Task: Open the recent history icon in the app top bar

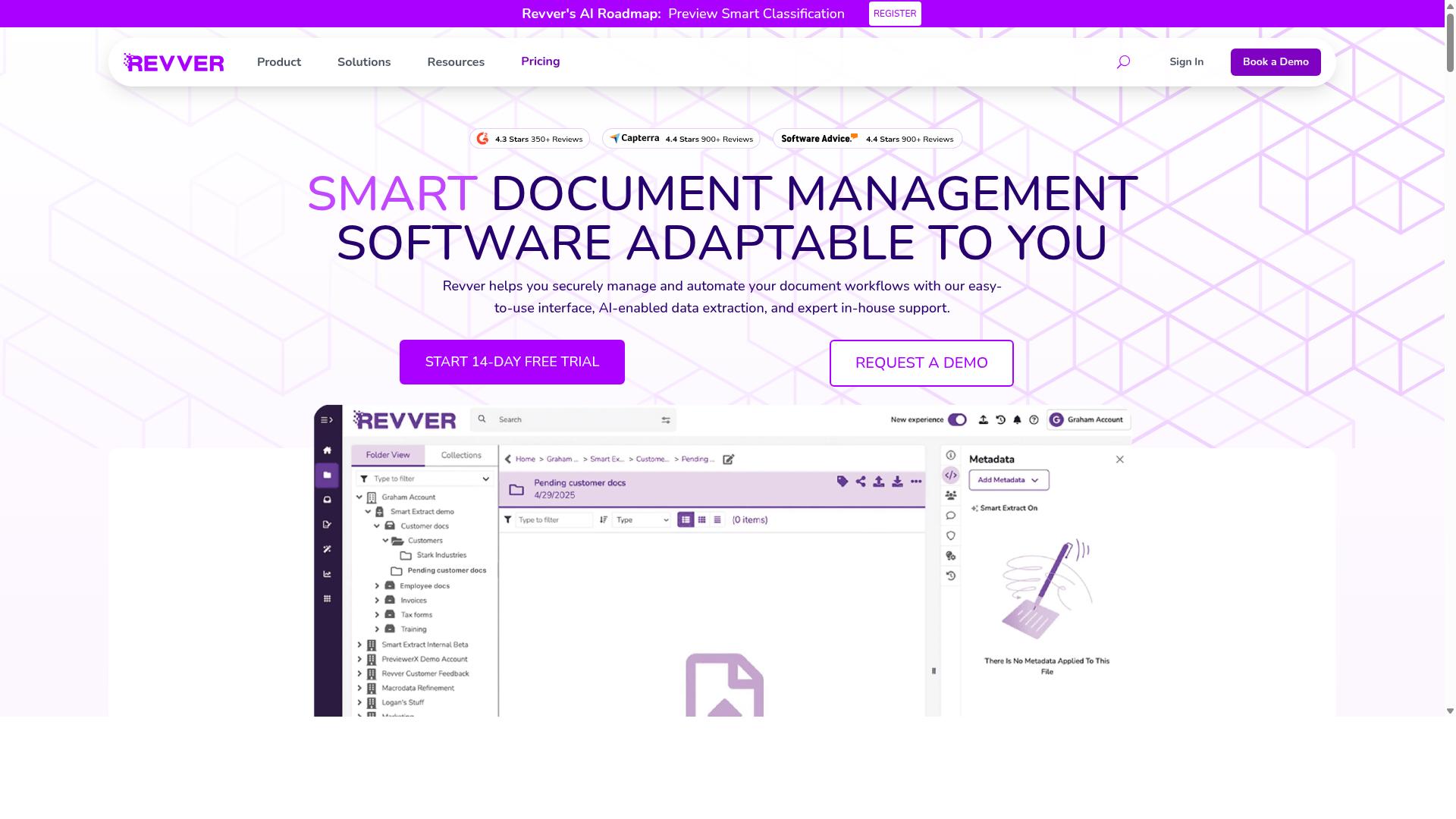Action: [1000, 419]
